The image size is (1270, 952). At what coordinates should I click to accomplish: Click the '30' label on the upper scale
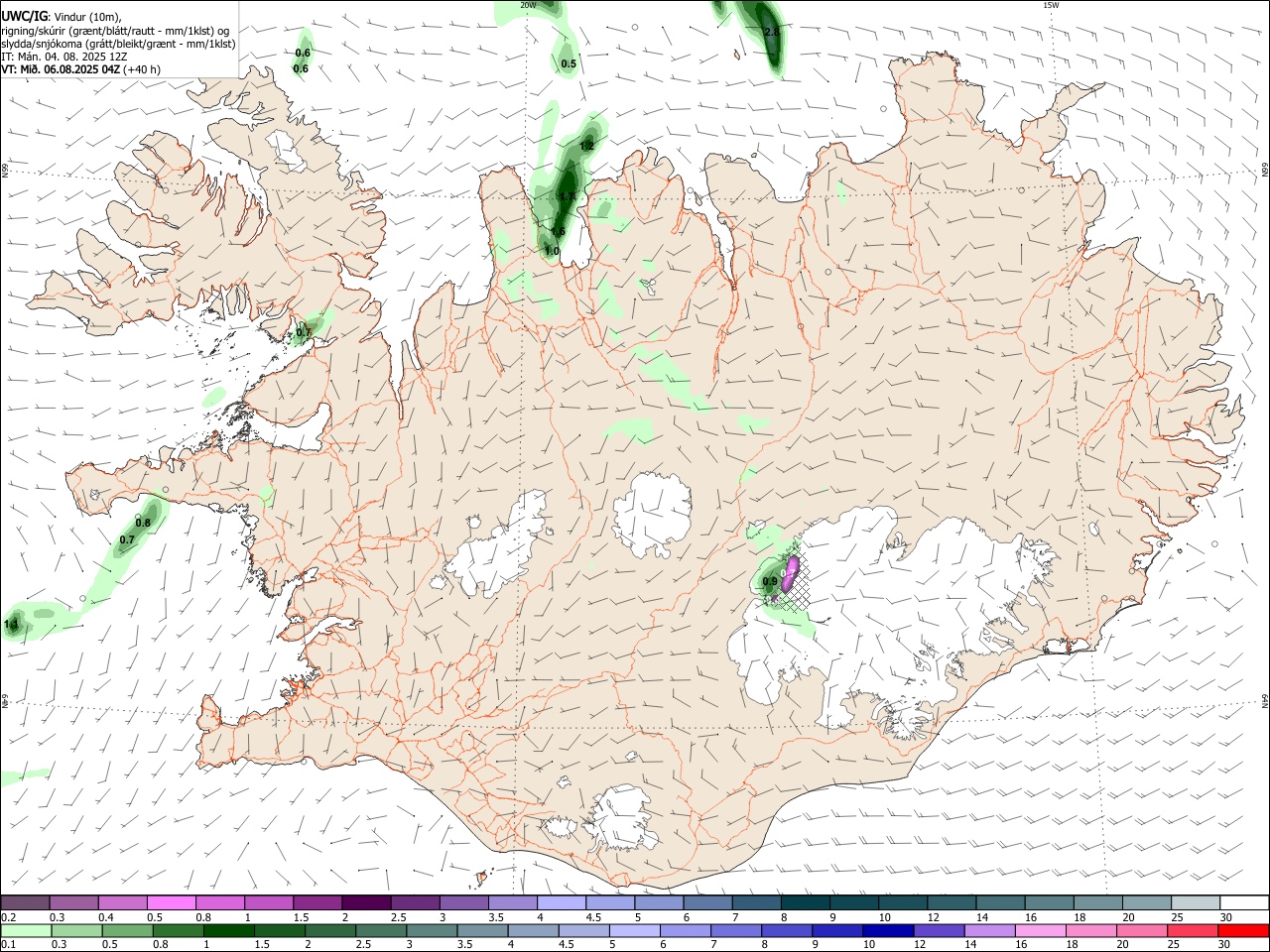pos(1226,917)
